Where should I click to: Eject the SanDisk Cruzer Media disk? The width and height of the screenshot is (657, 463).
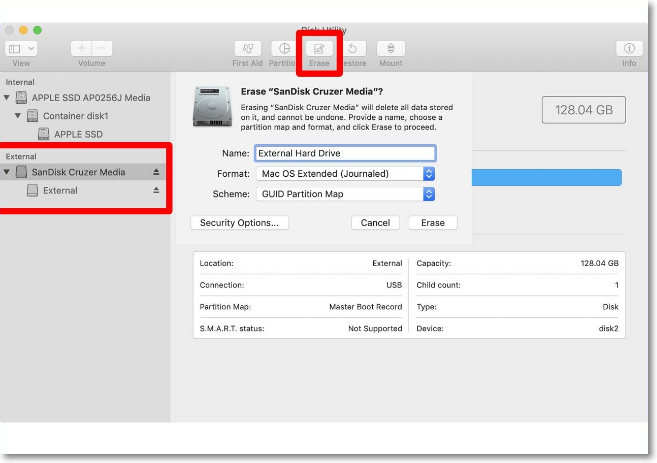coord(156,172)
